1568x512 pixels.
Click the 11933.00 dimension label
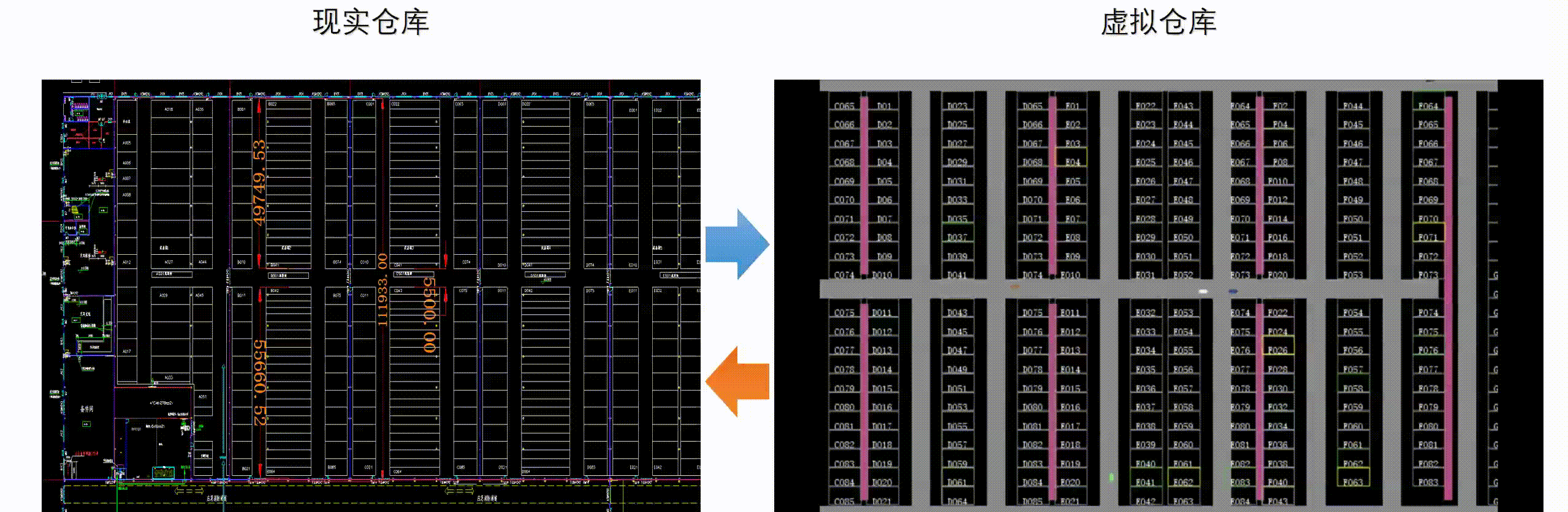point(382,289)
